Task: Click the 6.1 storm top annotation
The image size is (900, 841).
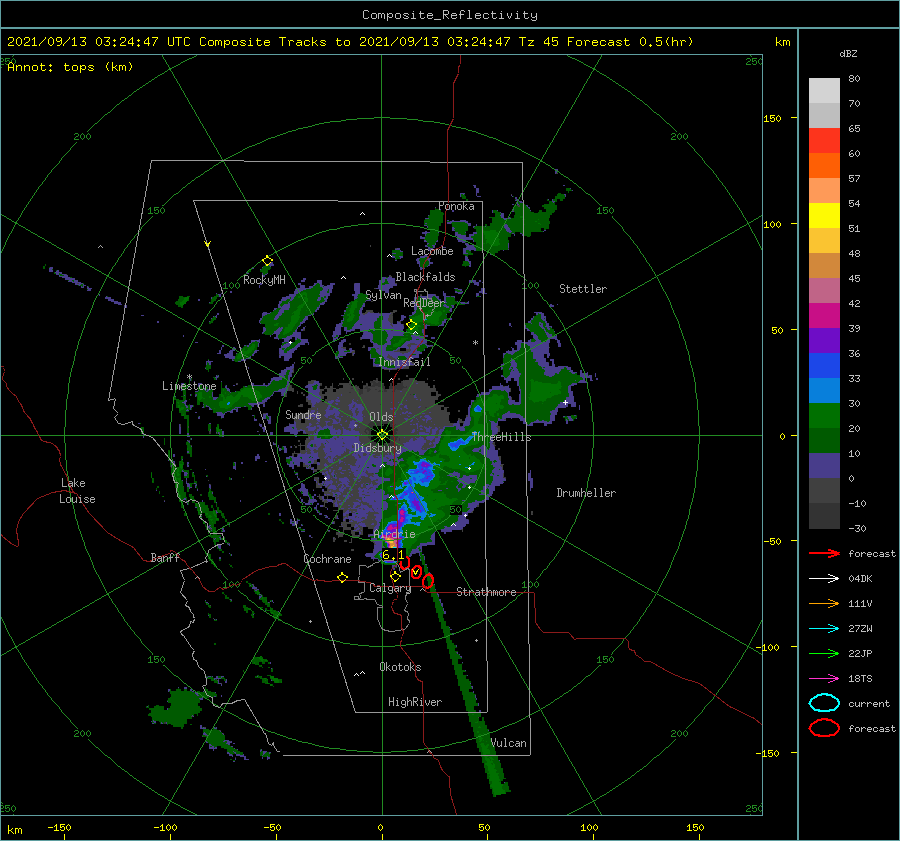Action: click(x=393, y=555)
